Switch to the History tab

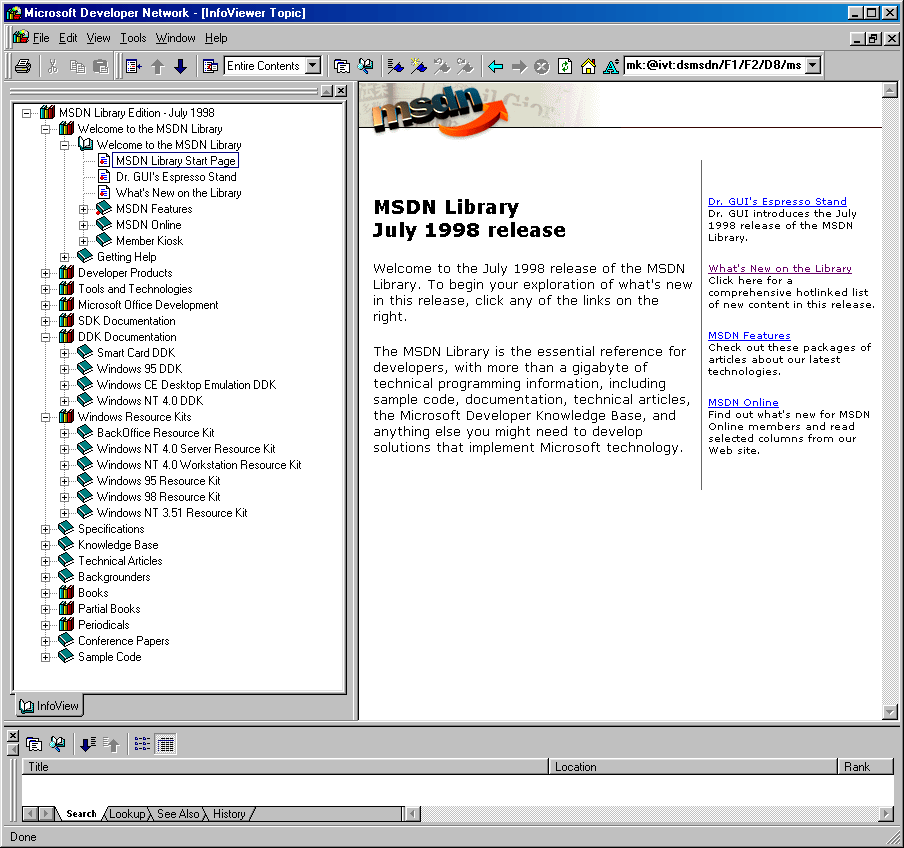pyautogui.click(x=229, y=814)
